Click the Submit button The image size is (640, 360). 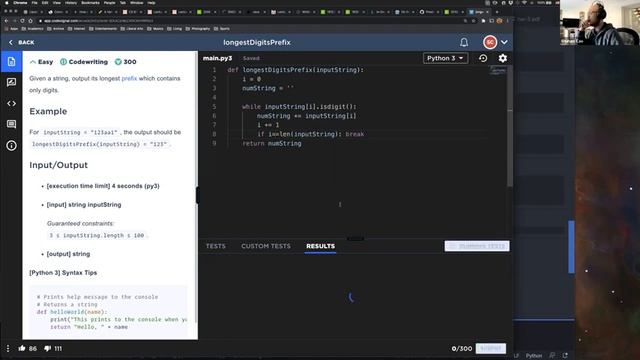tap(491, 348)
